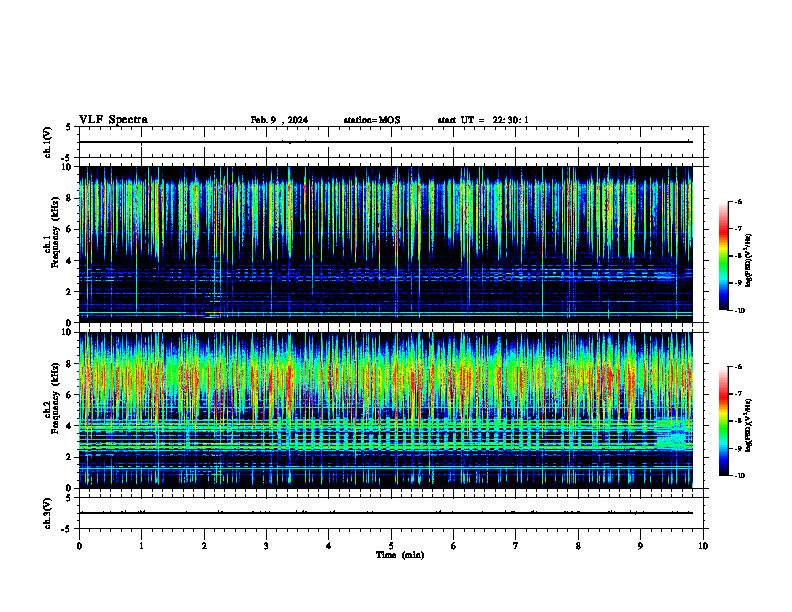Click the ch.1 colorbar log(PSD) label
Image resolution: width=792 pixels, height=612 pixels.
click(749, 261)
